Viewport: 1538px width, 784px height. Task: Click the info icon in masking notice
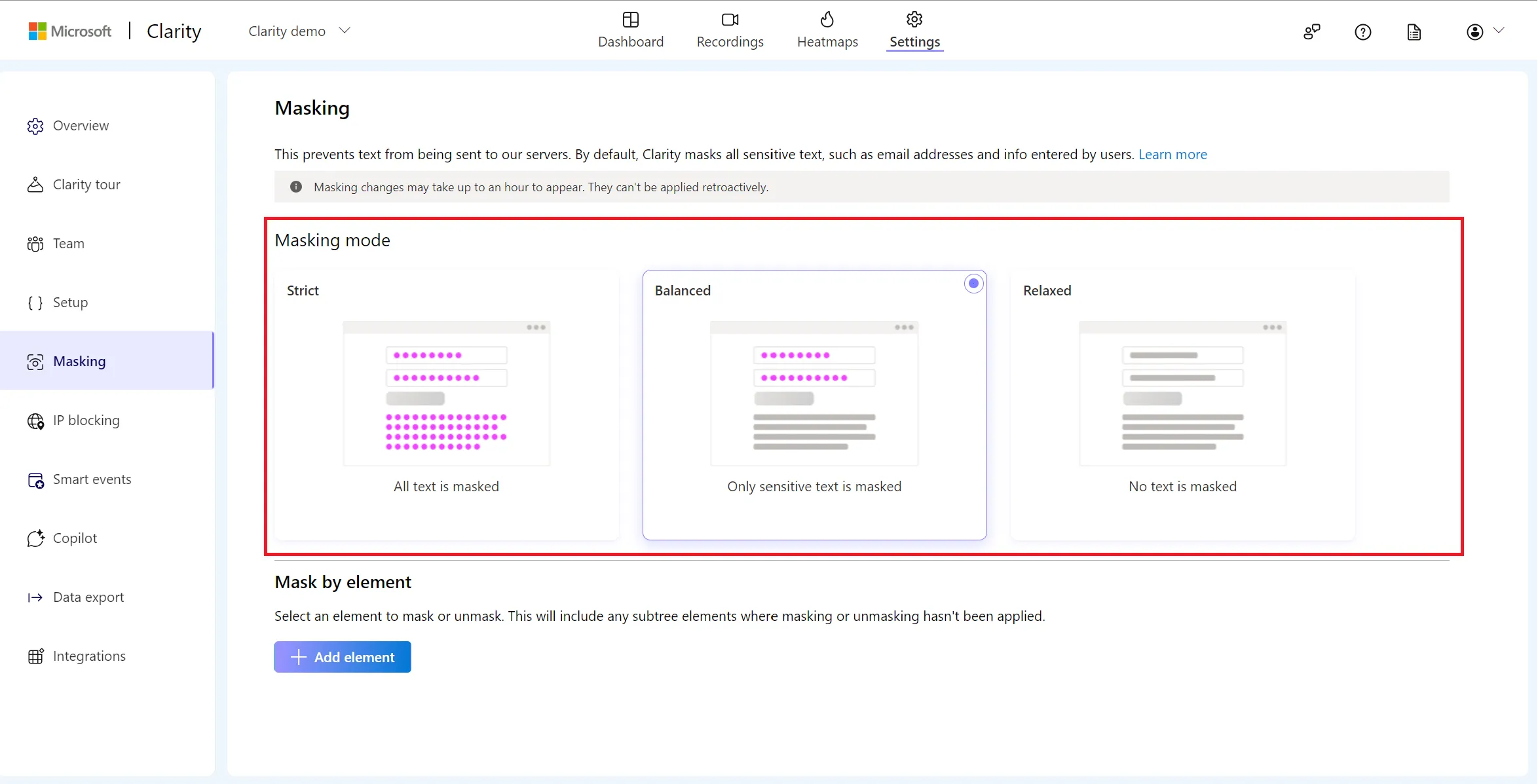tap(296, 187)
